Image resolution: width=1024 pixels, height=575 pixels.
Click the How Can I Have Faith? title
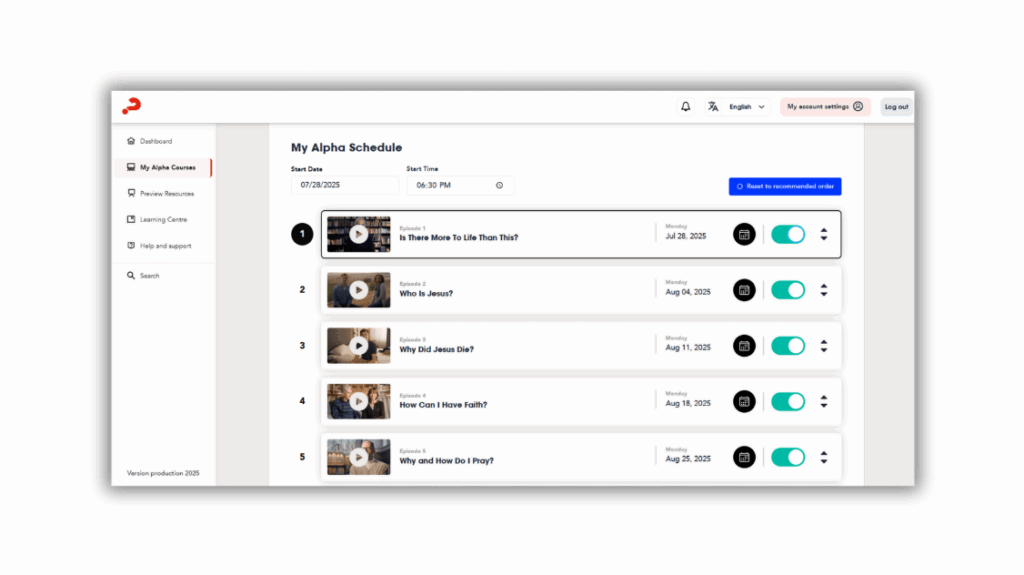click(x=443, y=405)
